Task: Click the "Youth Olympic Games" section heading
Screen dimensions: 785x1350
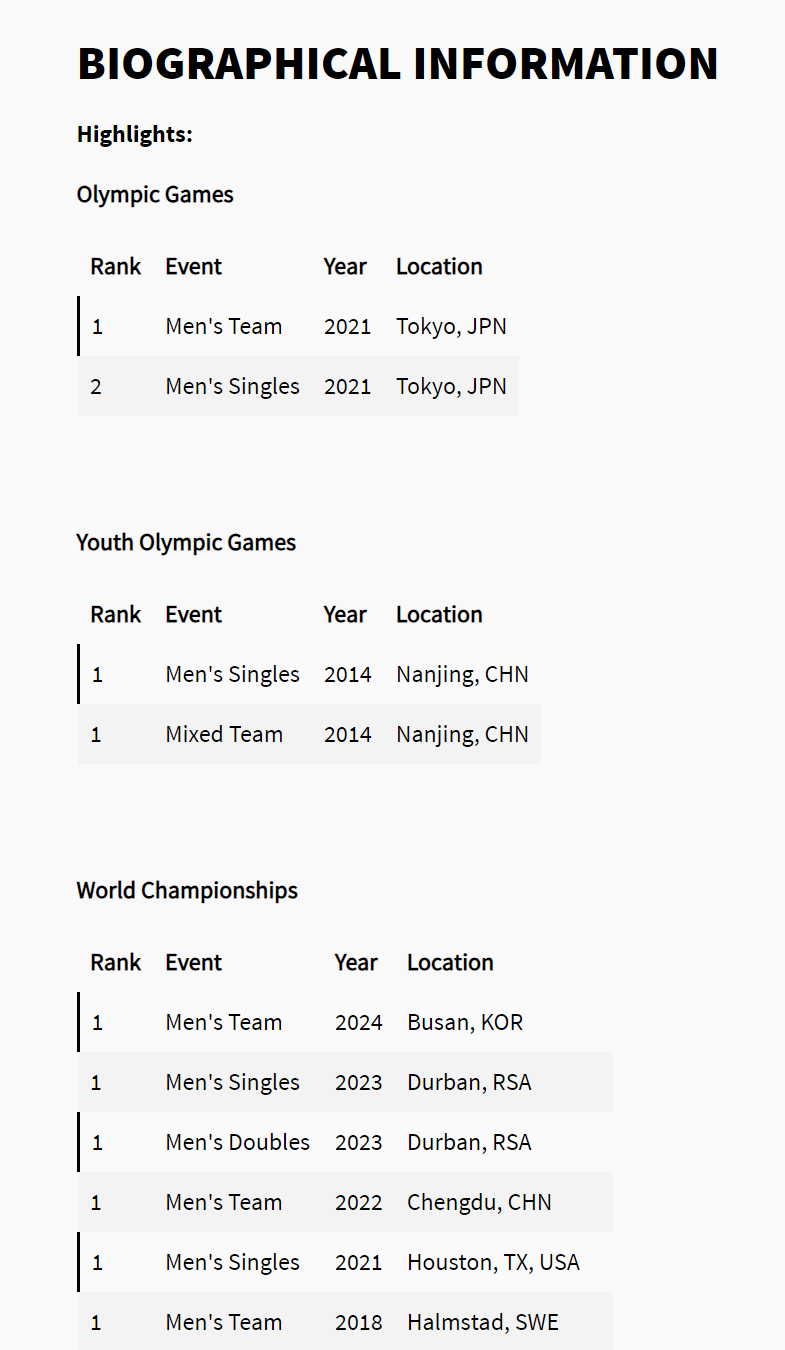Action: [186, 542]
